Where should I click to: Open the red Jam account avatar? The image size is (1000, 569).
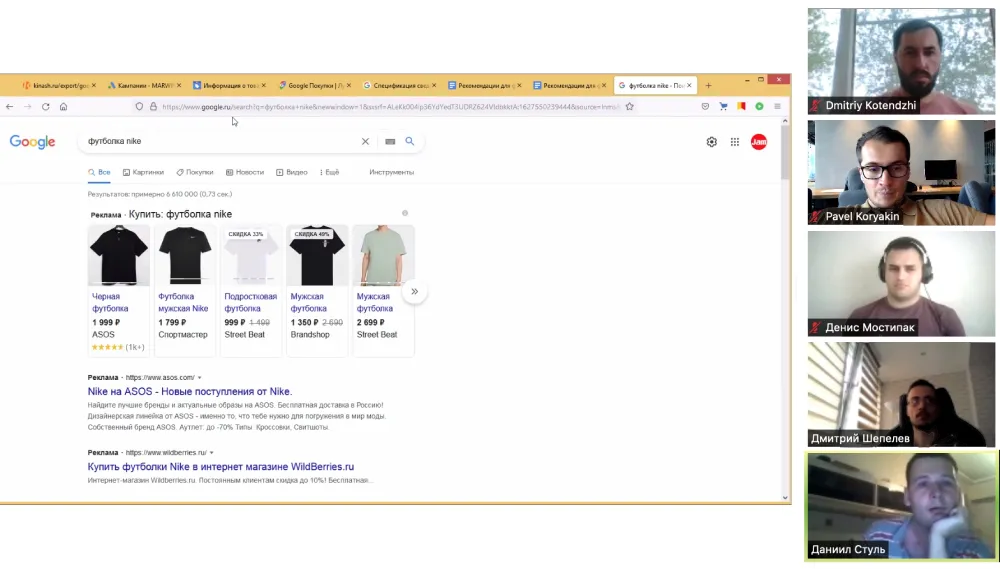pos(759,142)
